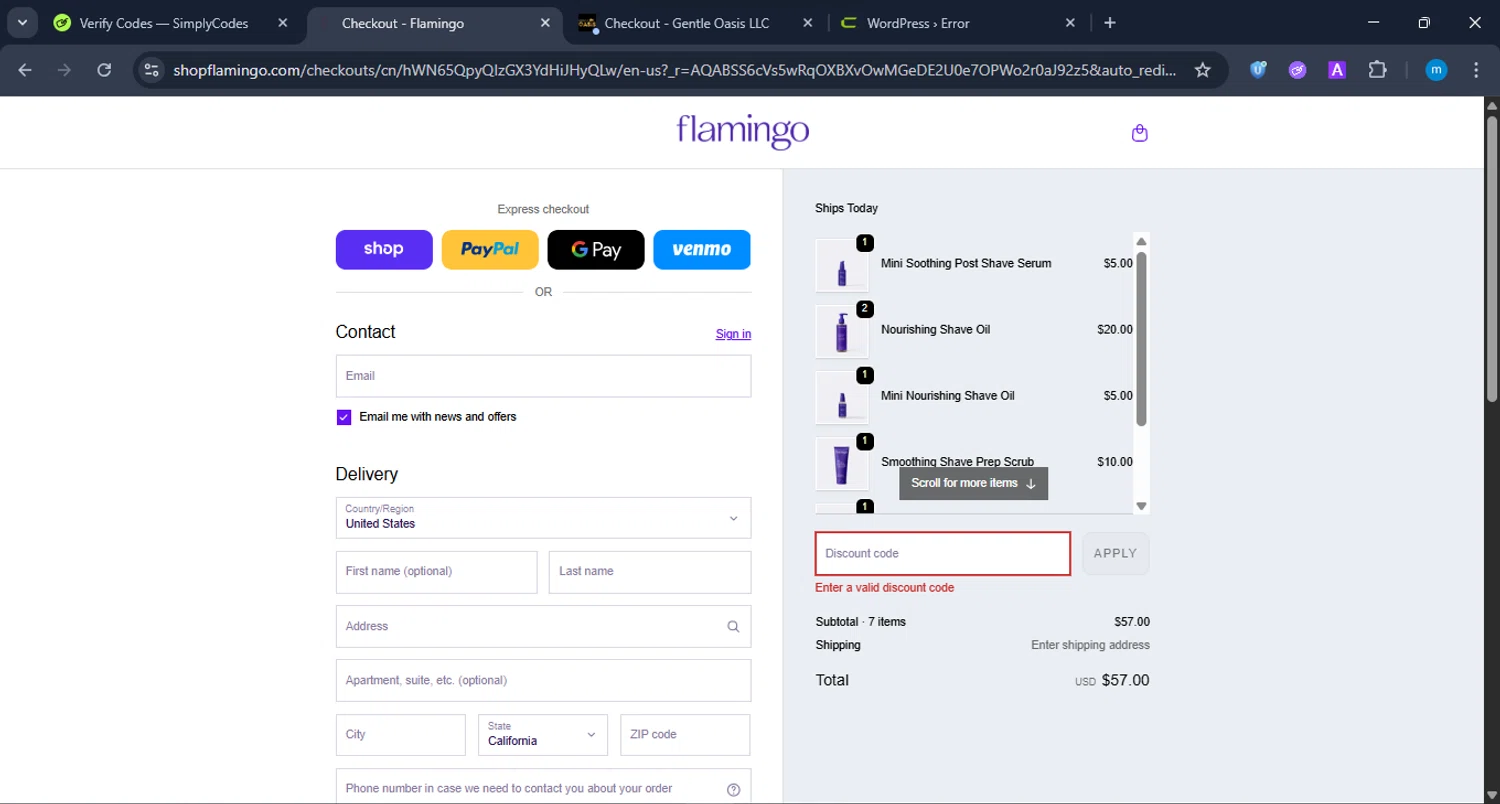Click the Address input field

[x=543, y=626]
